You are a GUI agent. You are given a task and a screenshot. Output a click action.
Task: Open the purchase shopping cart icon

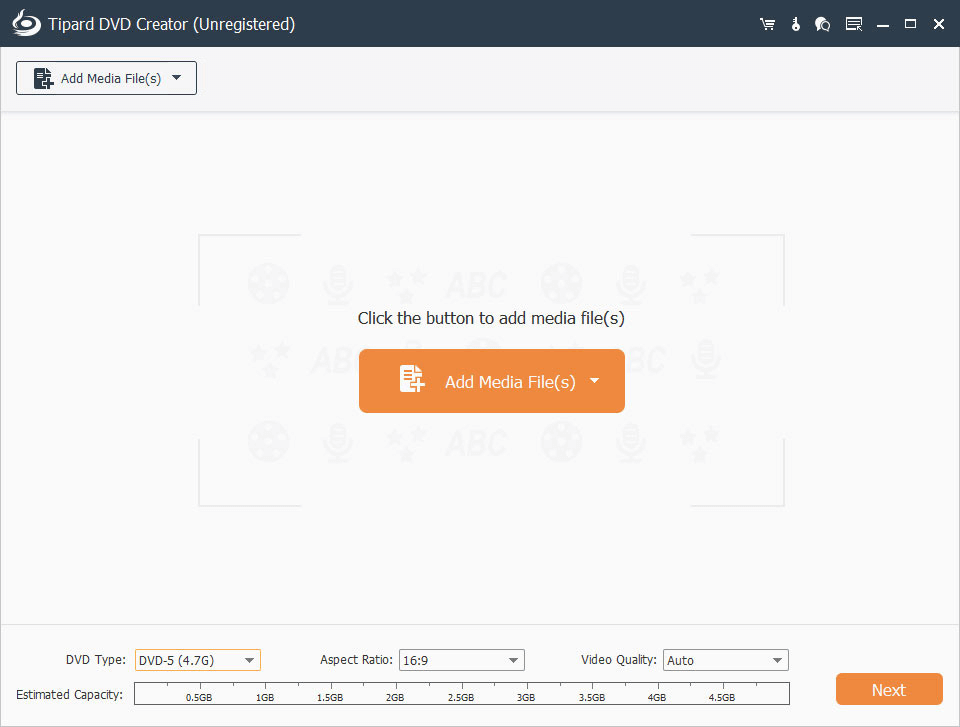click(x=767, y=24)
